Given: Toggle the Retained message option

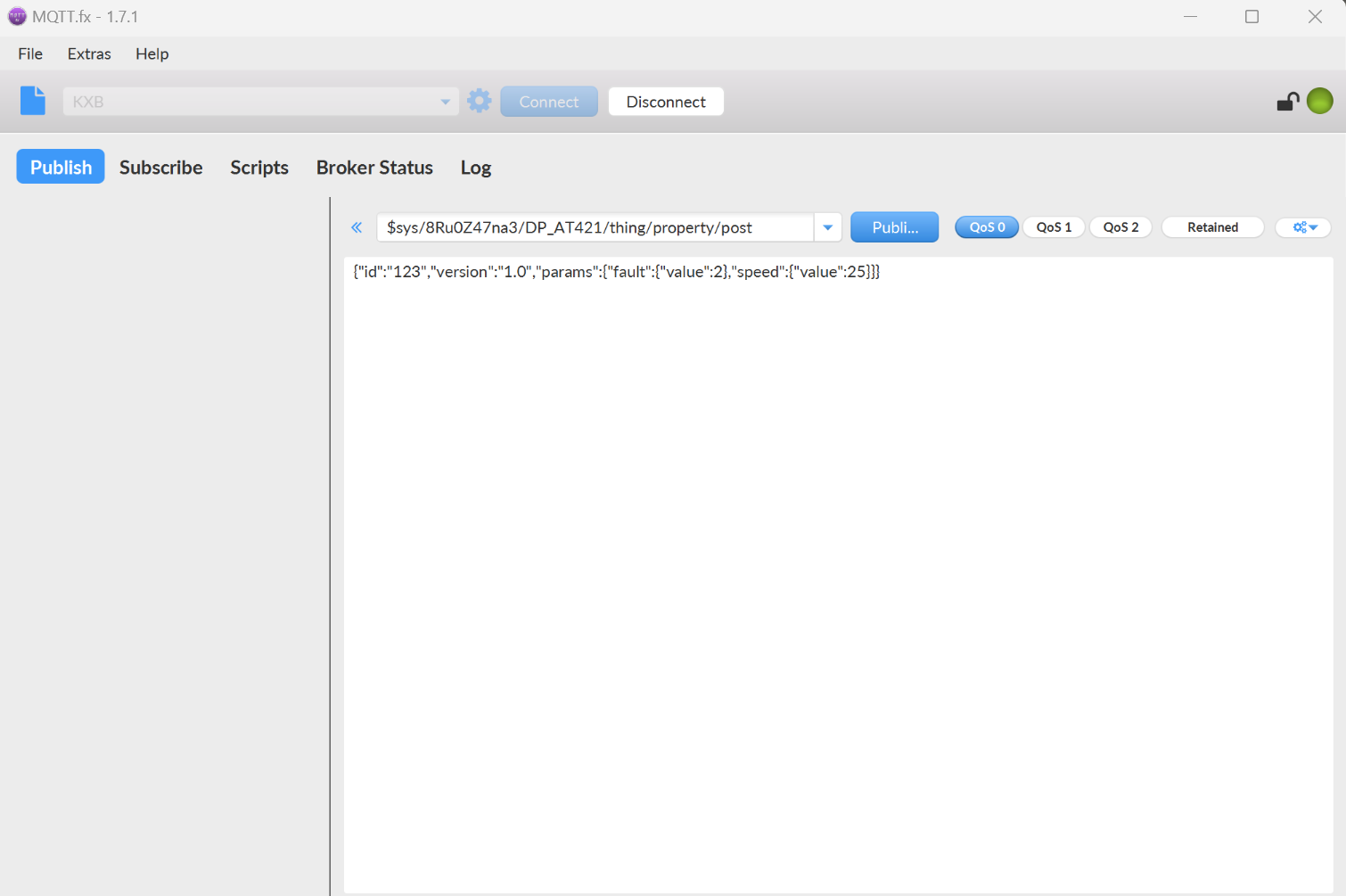Looking at the screenshot, I should coord(1212,227).
